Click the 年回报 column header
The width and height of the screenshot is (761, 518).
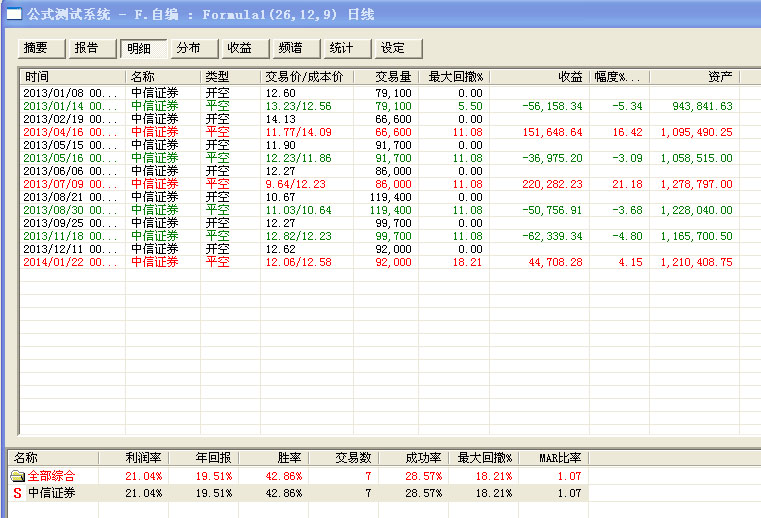pyautogui.click(x=204, y=458)
